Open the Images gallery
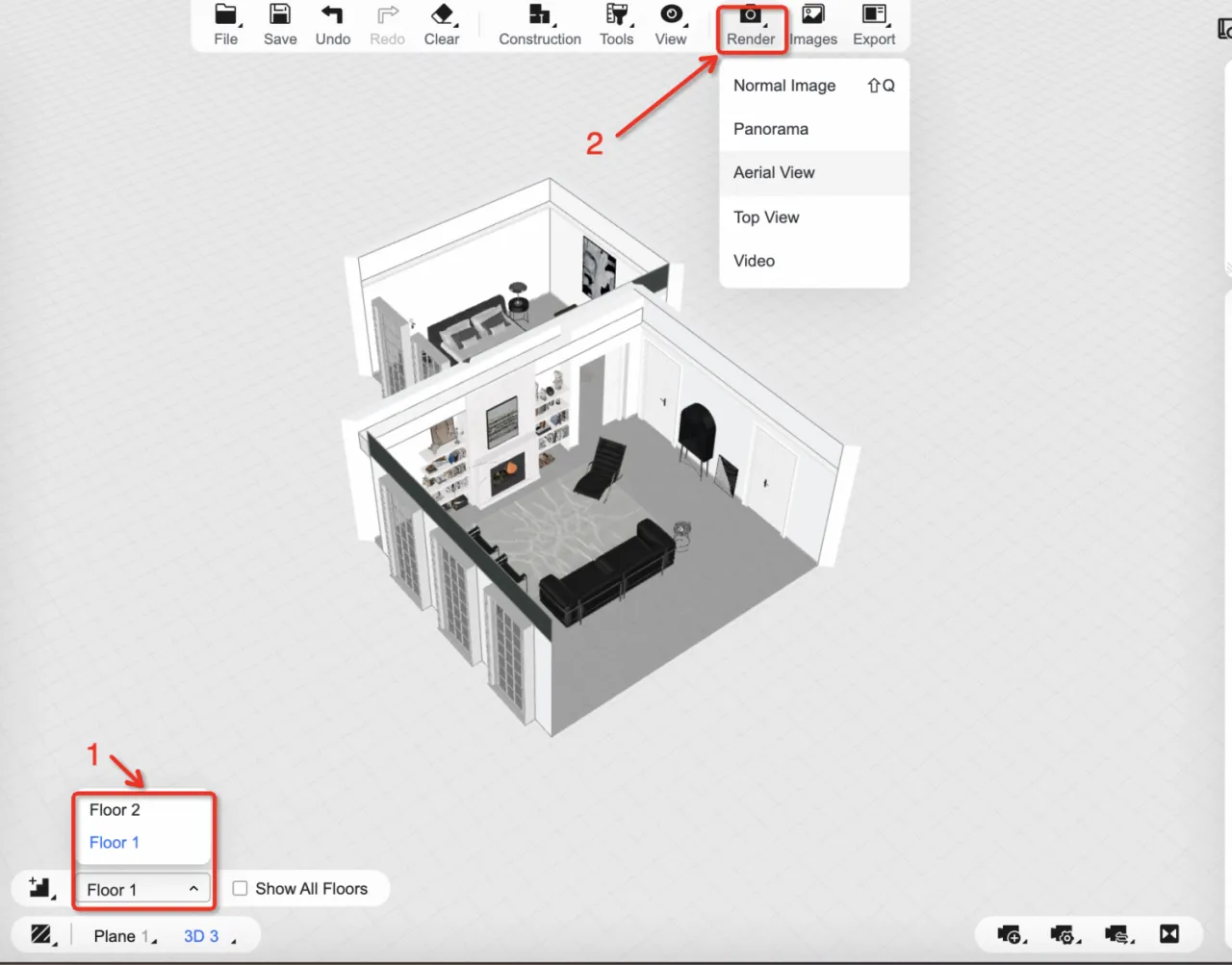 pyautogui.click(x=813, y=24)
